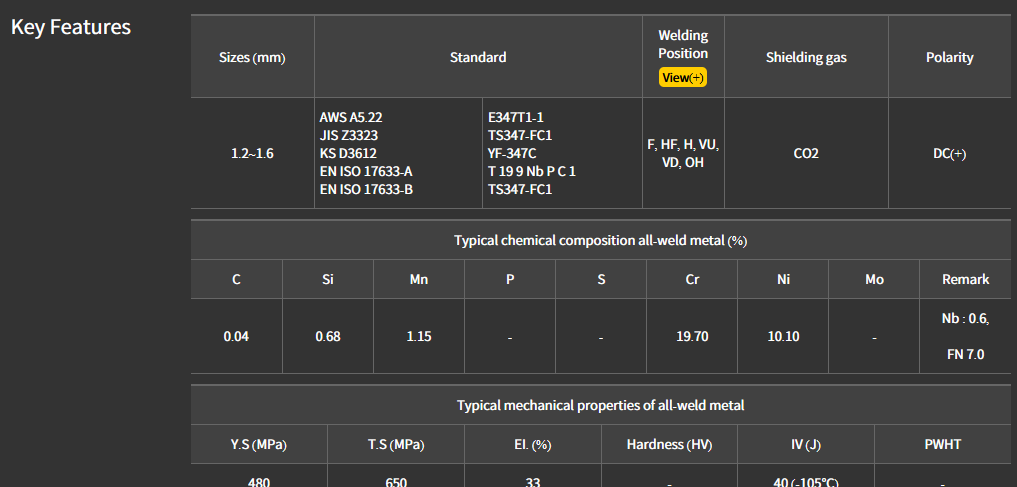The image size is (1017, 487).
Task: Select the Cr value 19.70
Action: click(x=692, y=337)
